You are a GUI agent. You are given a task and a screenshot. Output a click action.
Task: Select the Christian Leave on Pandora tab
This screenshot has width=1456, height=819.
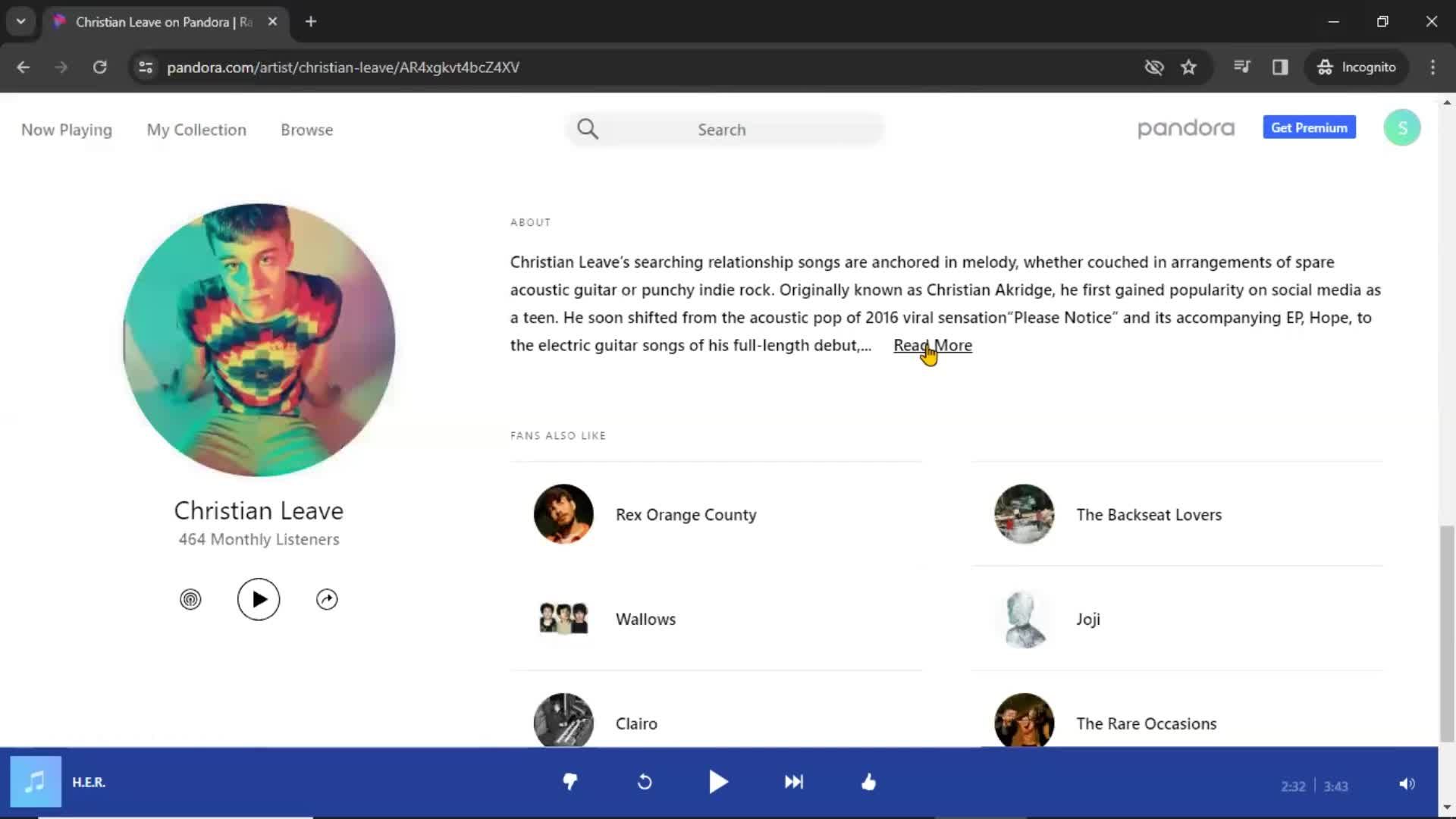165,21
